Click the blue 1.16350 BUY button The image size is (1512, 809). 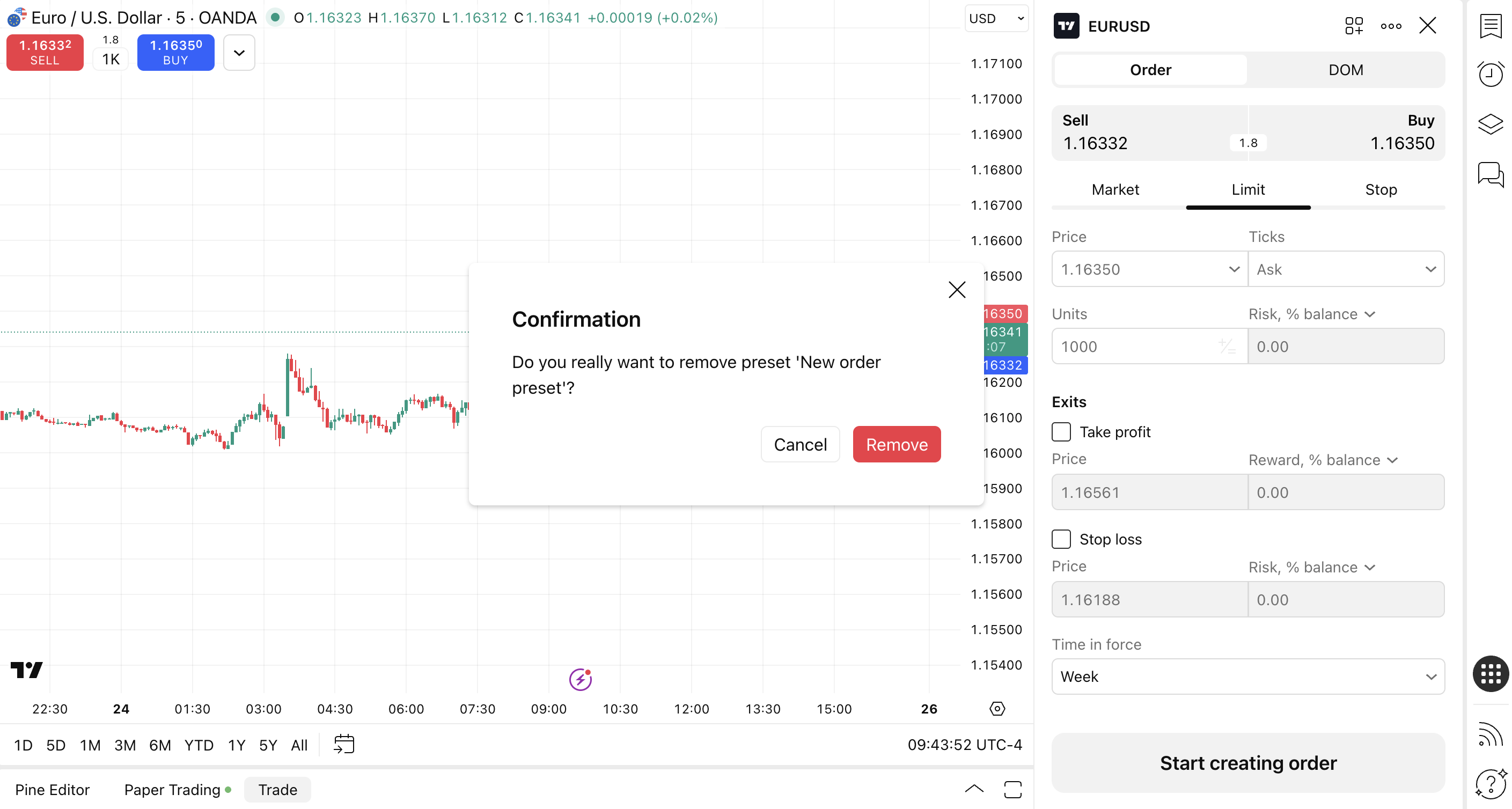pos(175,52)
